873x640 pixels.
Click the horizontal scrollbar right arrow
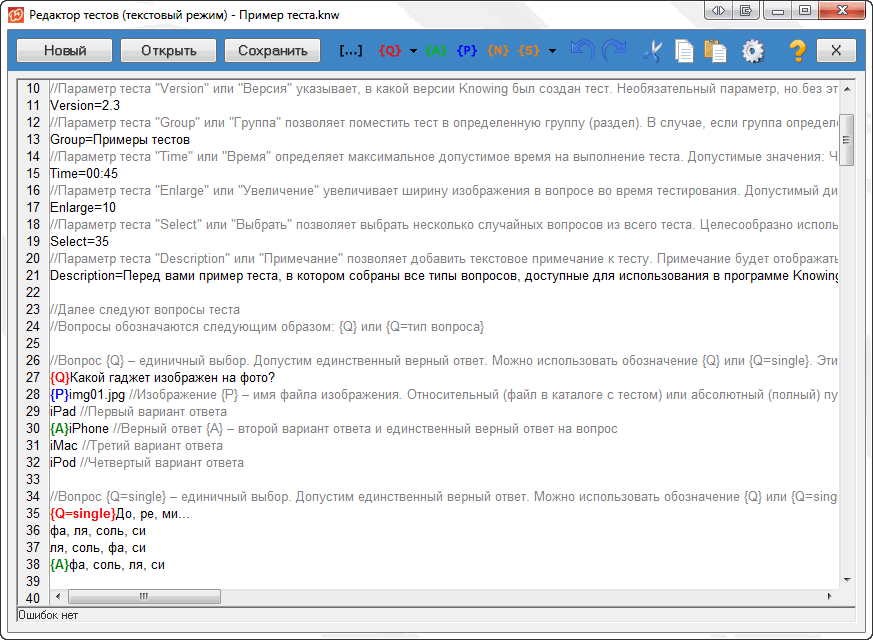(x=830, y=596)
